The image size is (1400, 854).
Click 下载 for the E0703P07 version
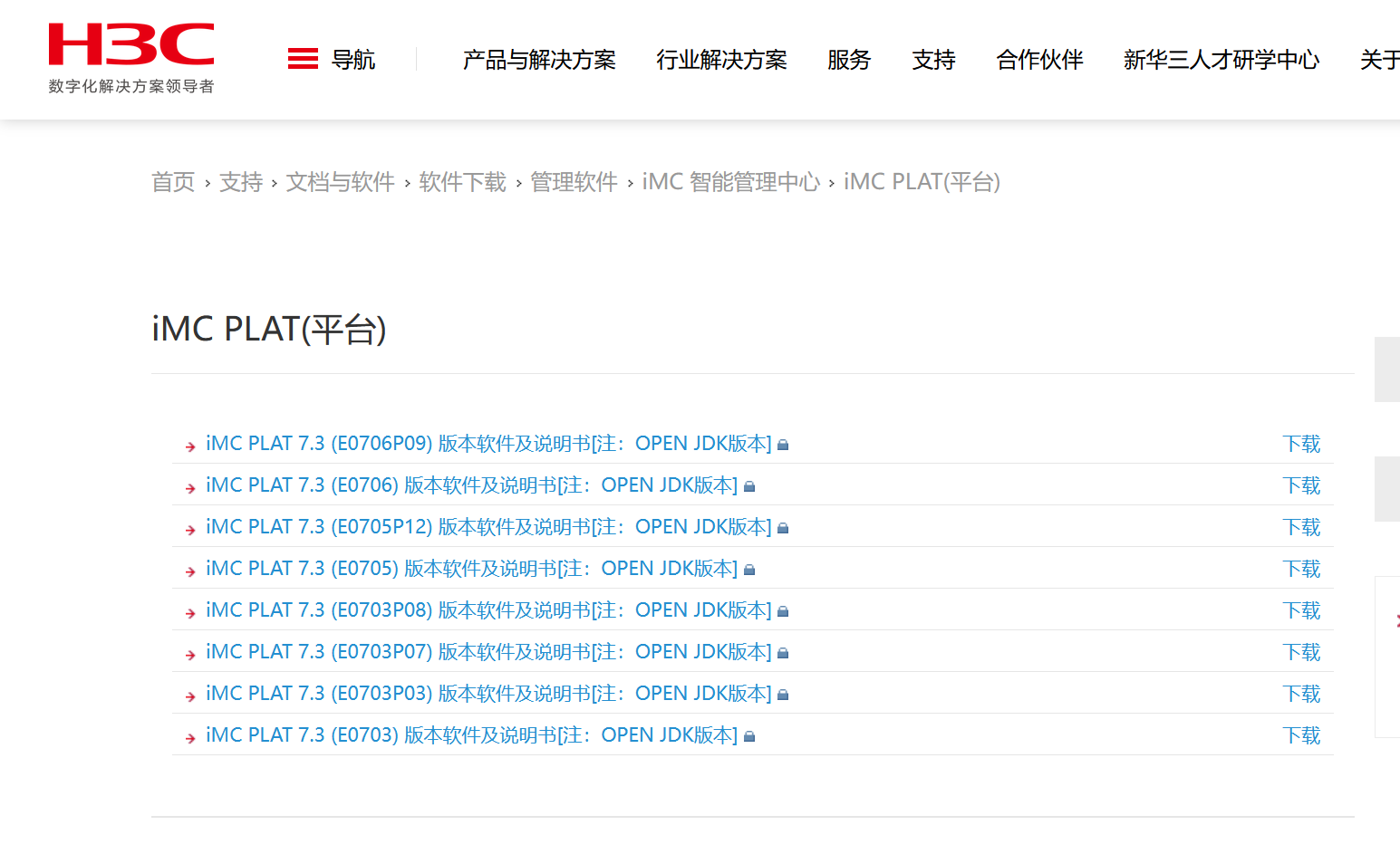[x=1301, y=652]
